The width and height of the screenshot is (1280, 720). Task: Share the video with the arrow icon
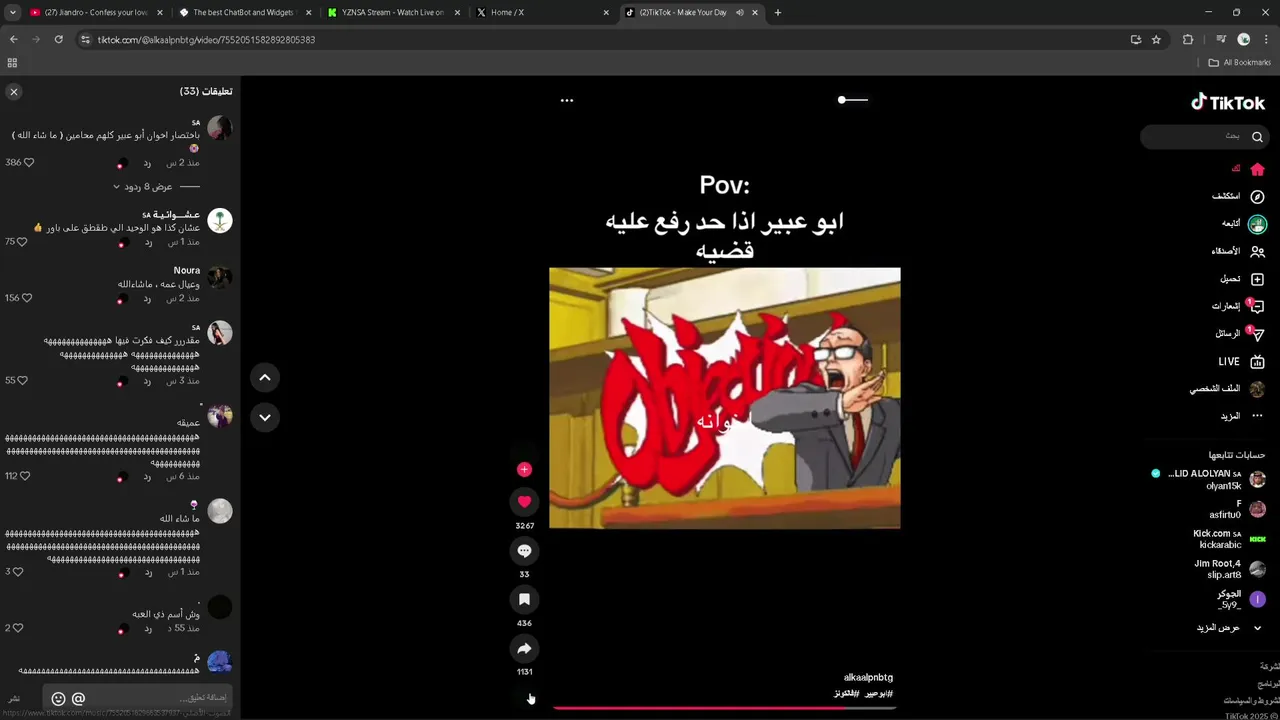point(524,648)
